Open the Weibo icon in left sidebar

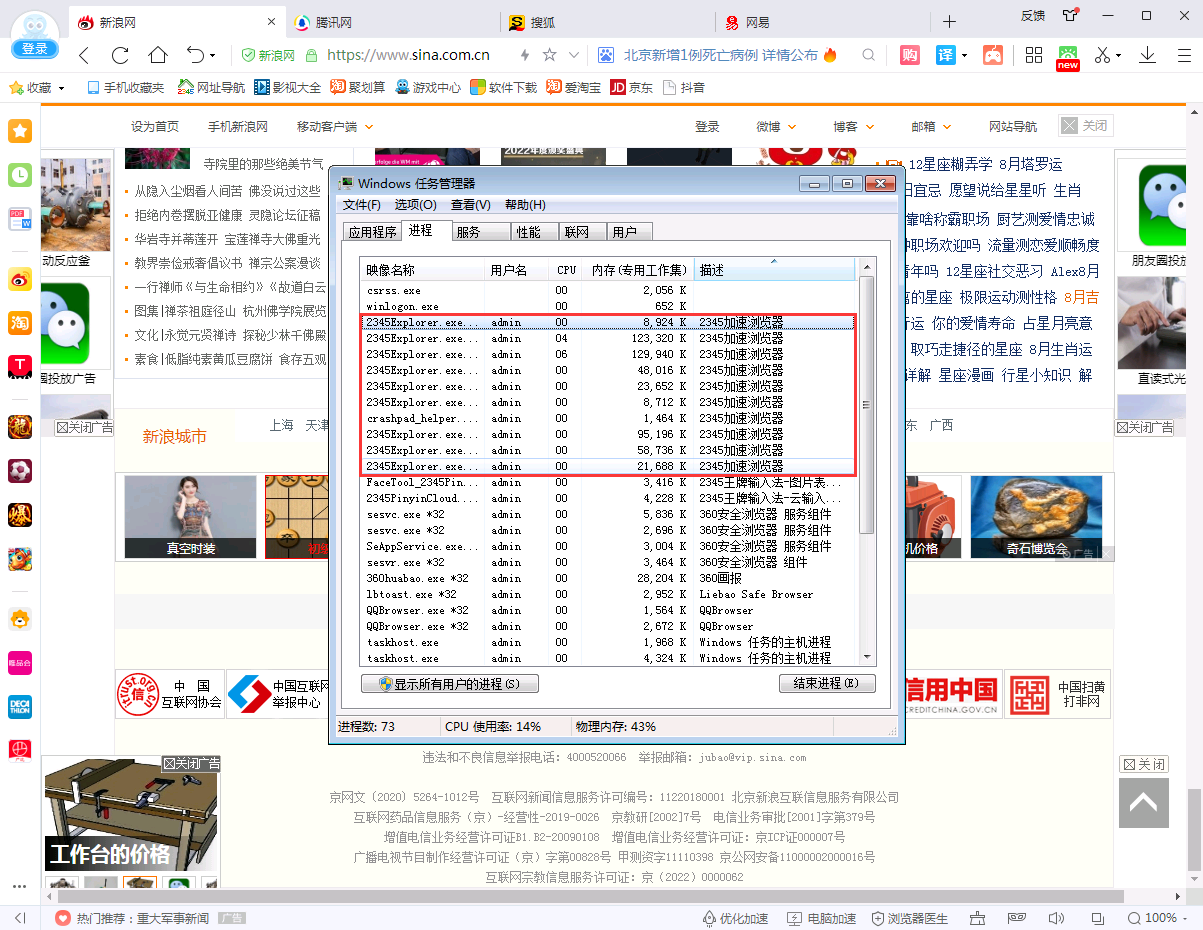click(20, 279)
